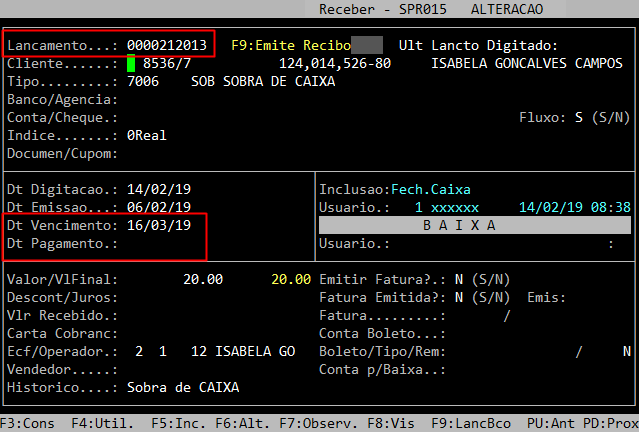Open F7:Observ. observations option
This screenshot has height=432, width=639.
click(280, 423)
